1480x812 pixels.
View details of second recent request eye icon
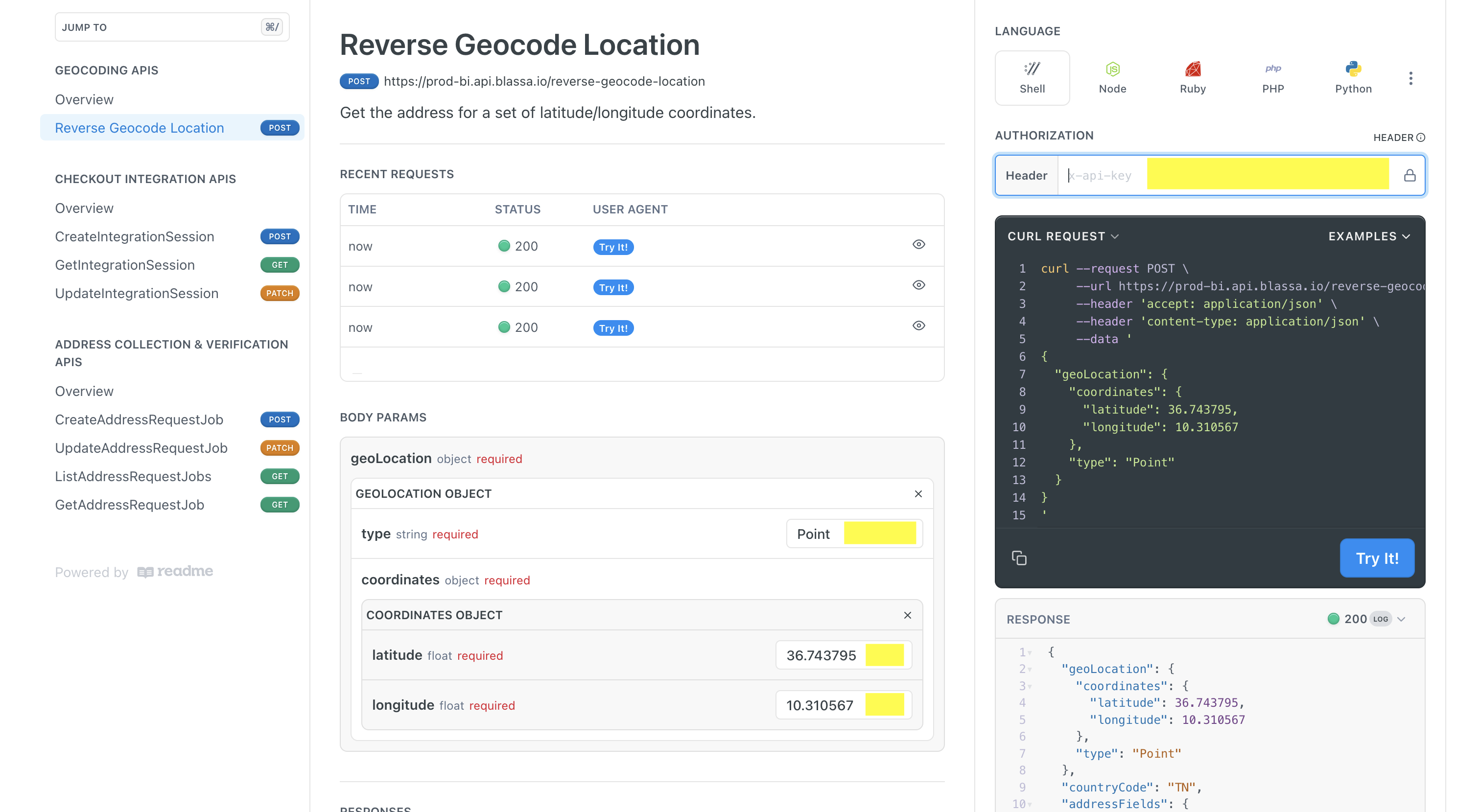pyautogui.click(x=918, y=285)
